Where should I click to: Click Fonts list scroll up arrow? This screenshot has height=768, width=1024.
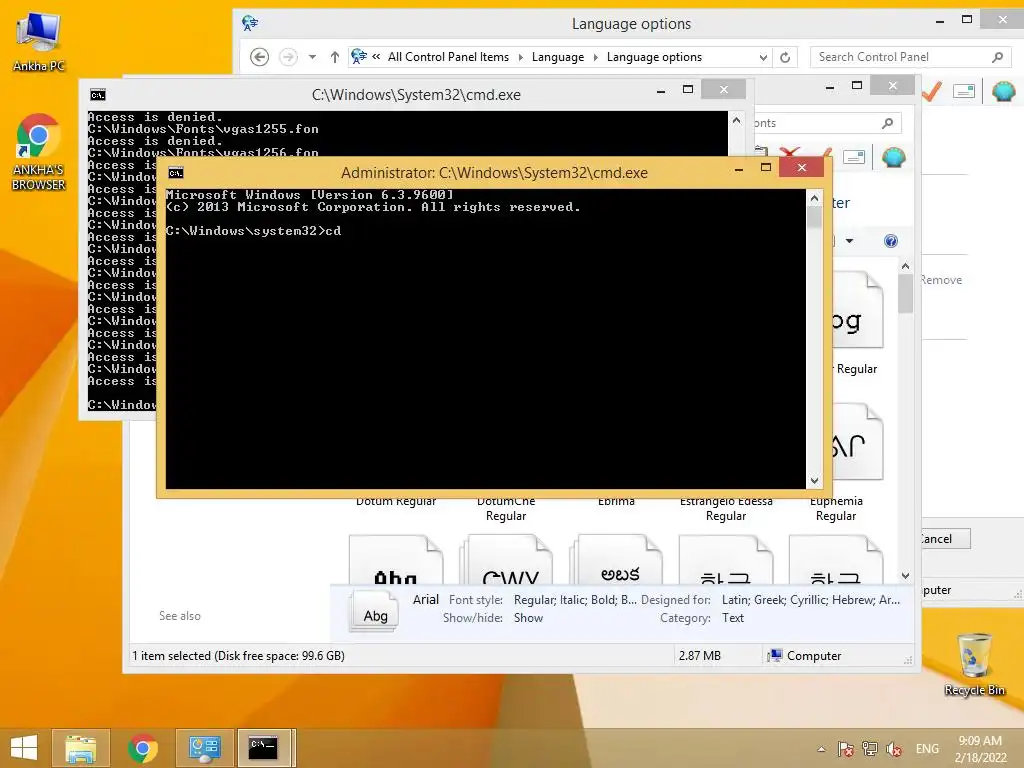(x=905, y=266)
